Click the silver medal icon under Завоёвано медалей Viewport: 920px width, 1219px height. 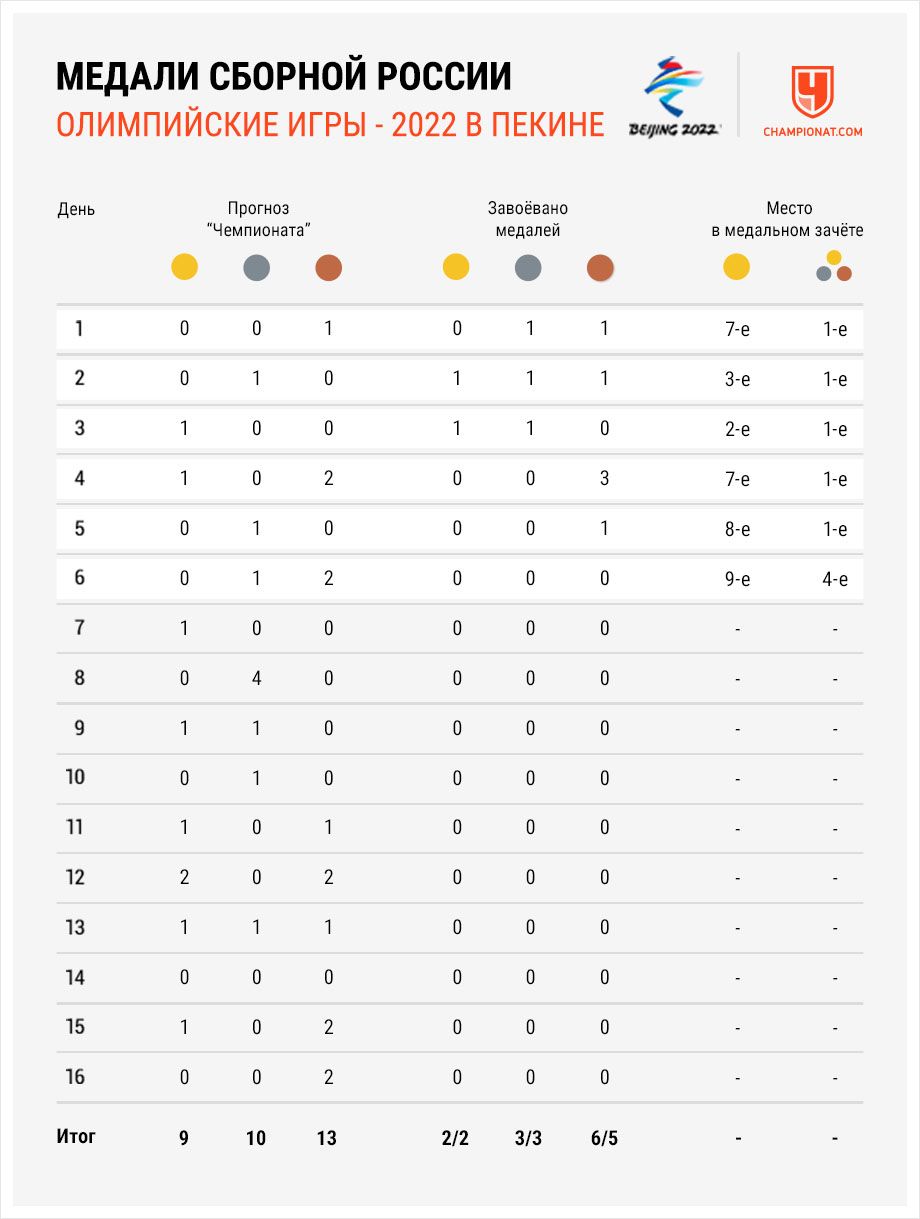(x=528, y=268)
